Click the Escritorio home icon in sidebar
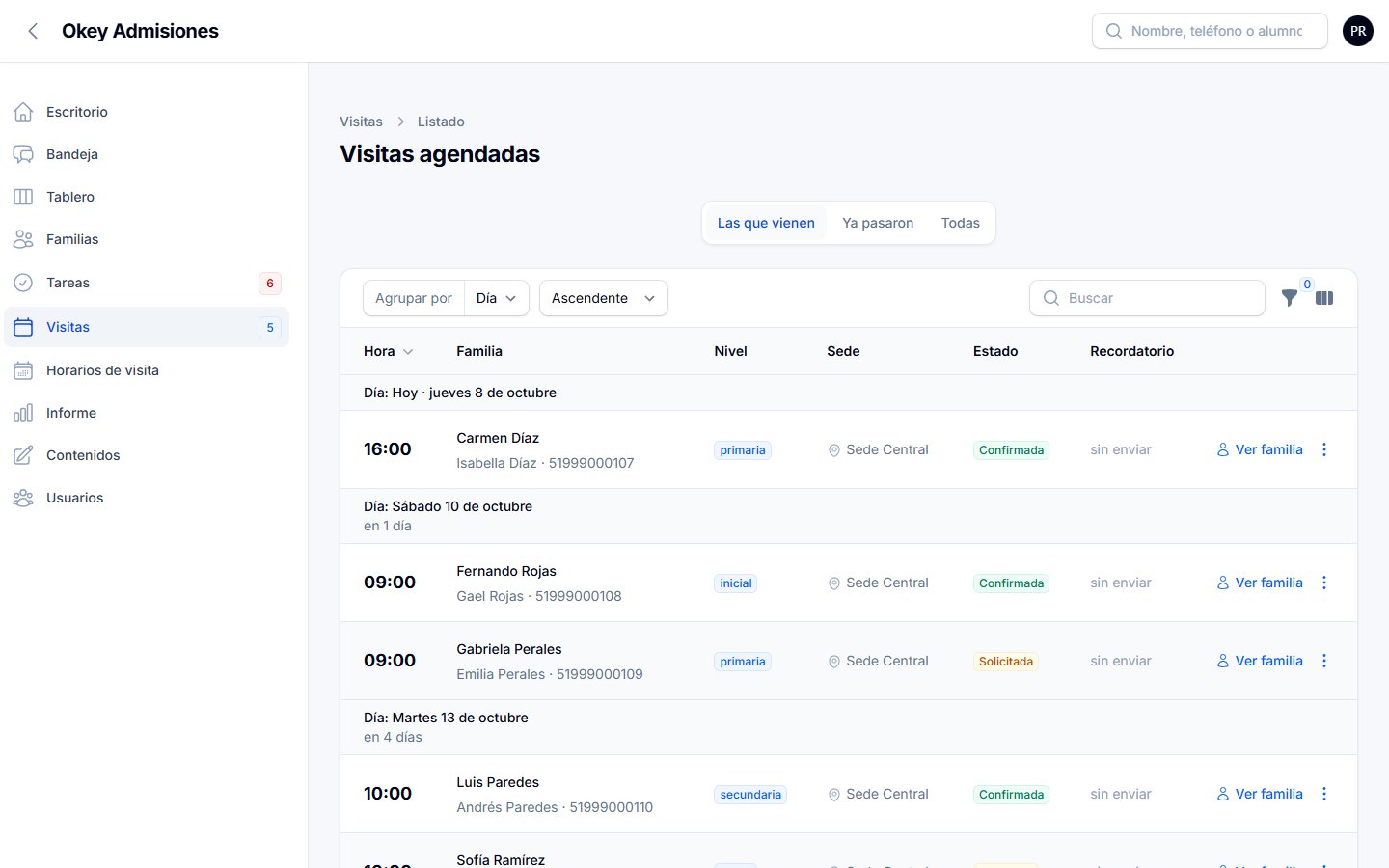 (x=23, y=112)
